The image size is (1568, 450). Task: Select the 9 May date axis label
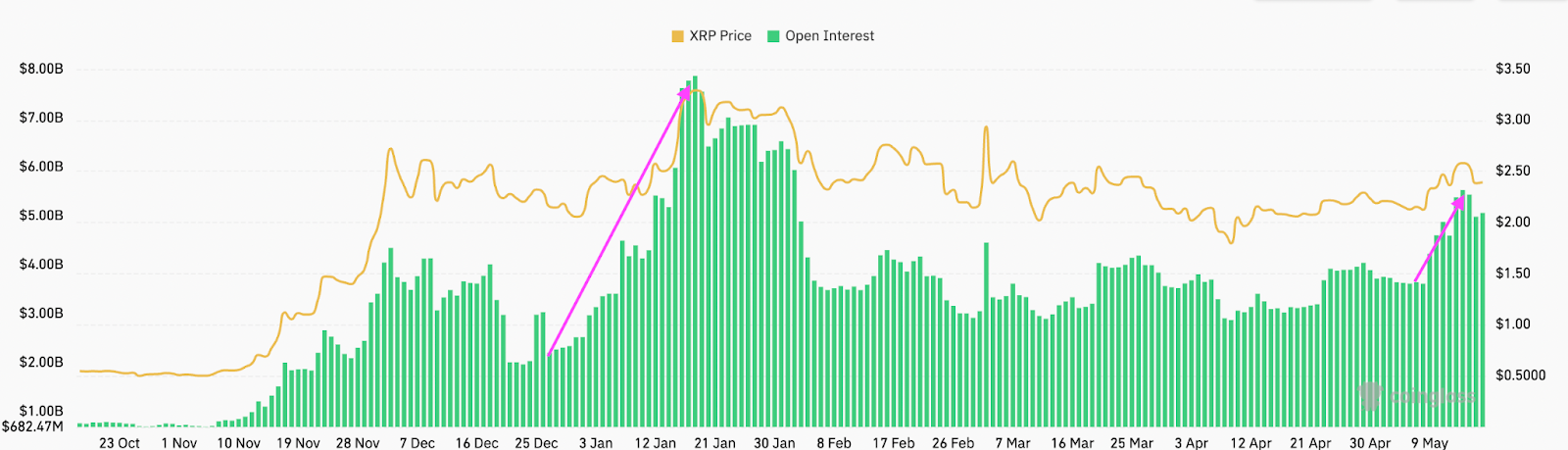[x=1429, y=443]
